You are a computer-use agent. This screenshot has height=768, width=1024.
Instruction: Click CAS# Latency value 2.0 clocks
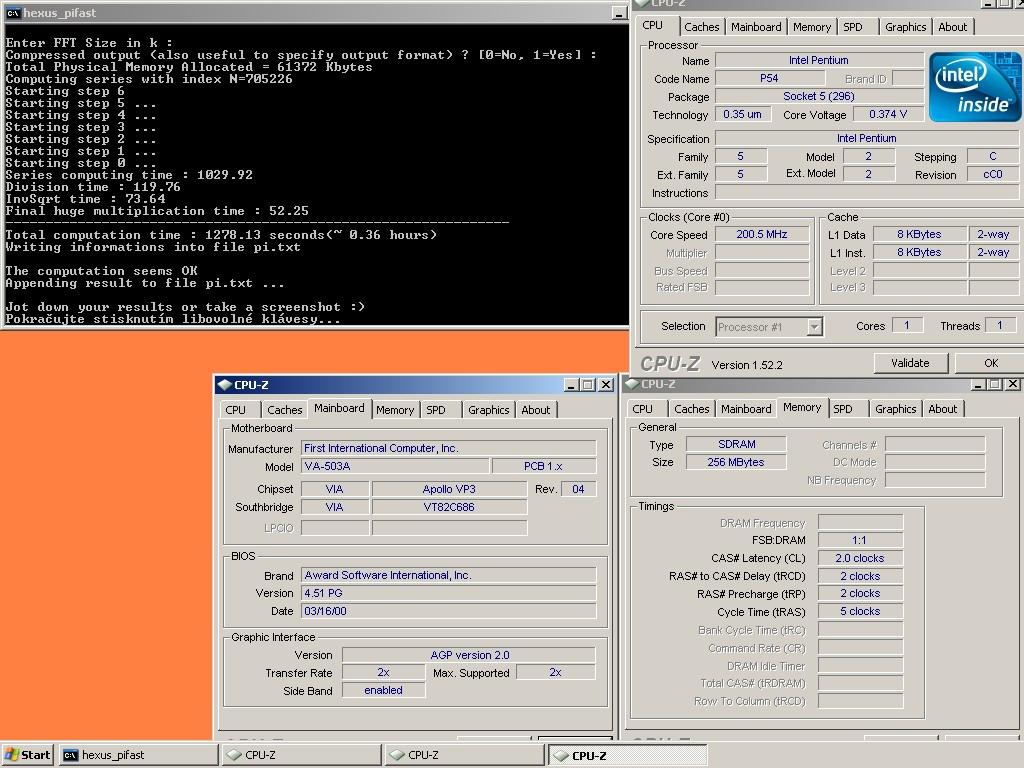[860, 558]
